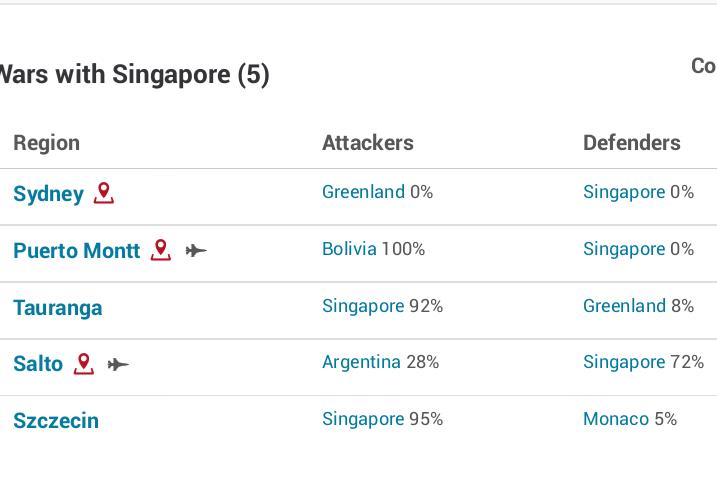Viewport: 717px width, 500px height.
Task: Click the map pin icon next to Sydney
Action: point(104,193)
